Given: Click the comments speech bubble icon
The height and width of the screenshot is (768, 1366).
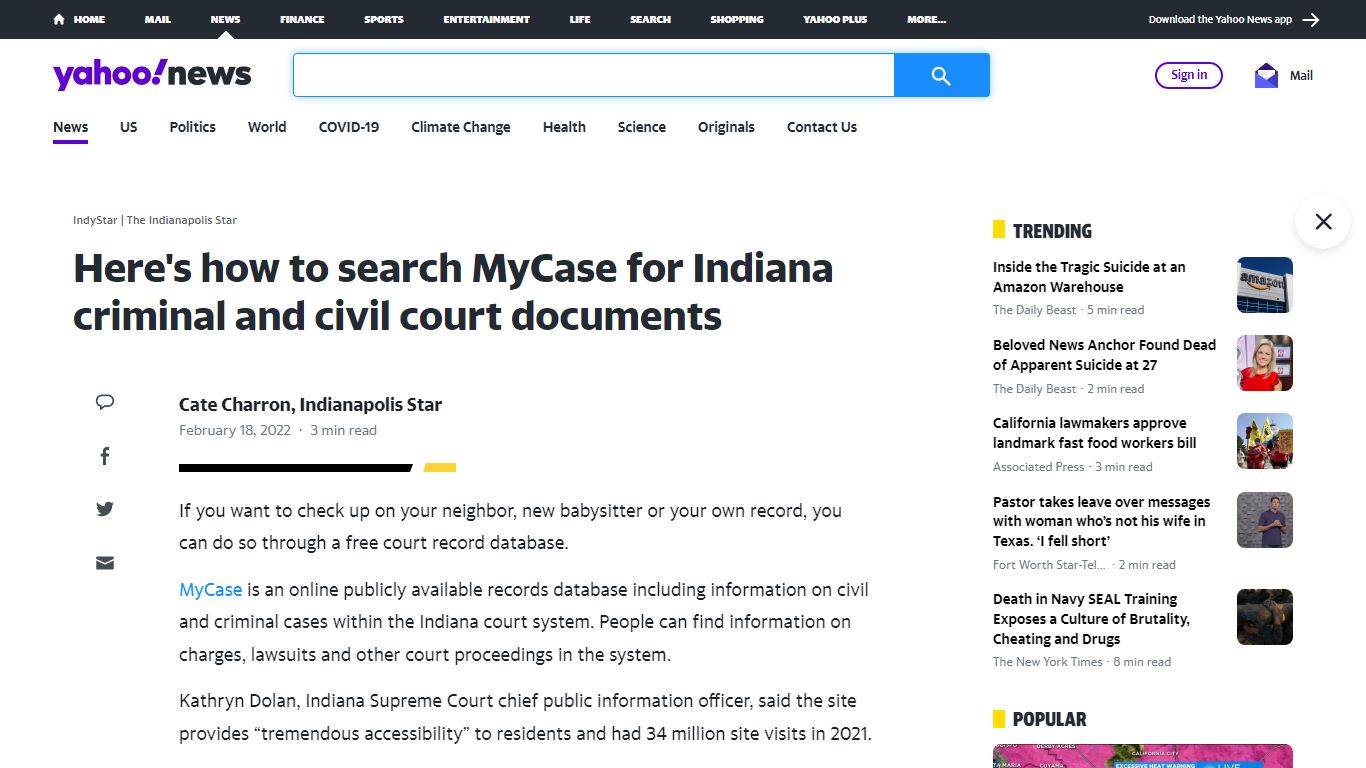Looking at the screenshot, I should coord(105,402).
